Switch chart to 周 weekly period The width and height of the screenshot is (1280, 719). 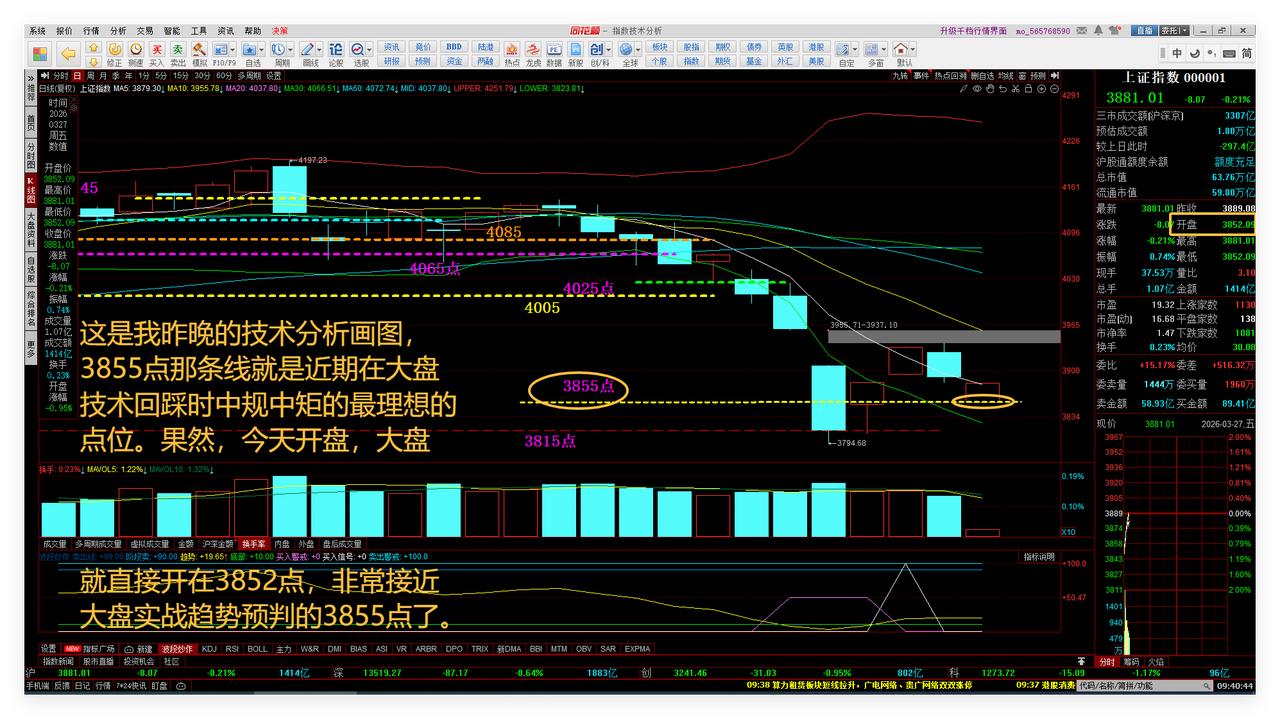[x=90, y=76]
